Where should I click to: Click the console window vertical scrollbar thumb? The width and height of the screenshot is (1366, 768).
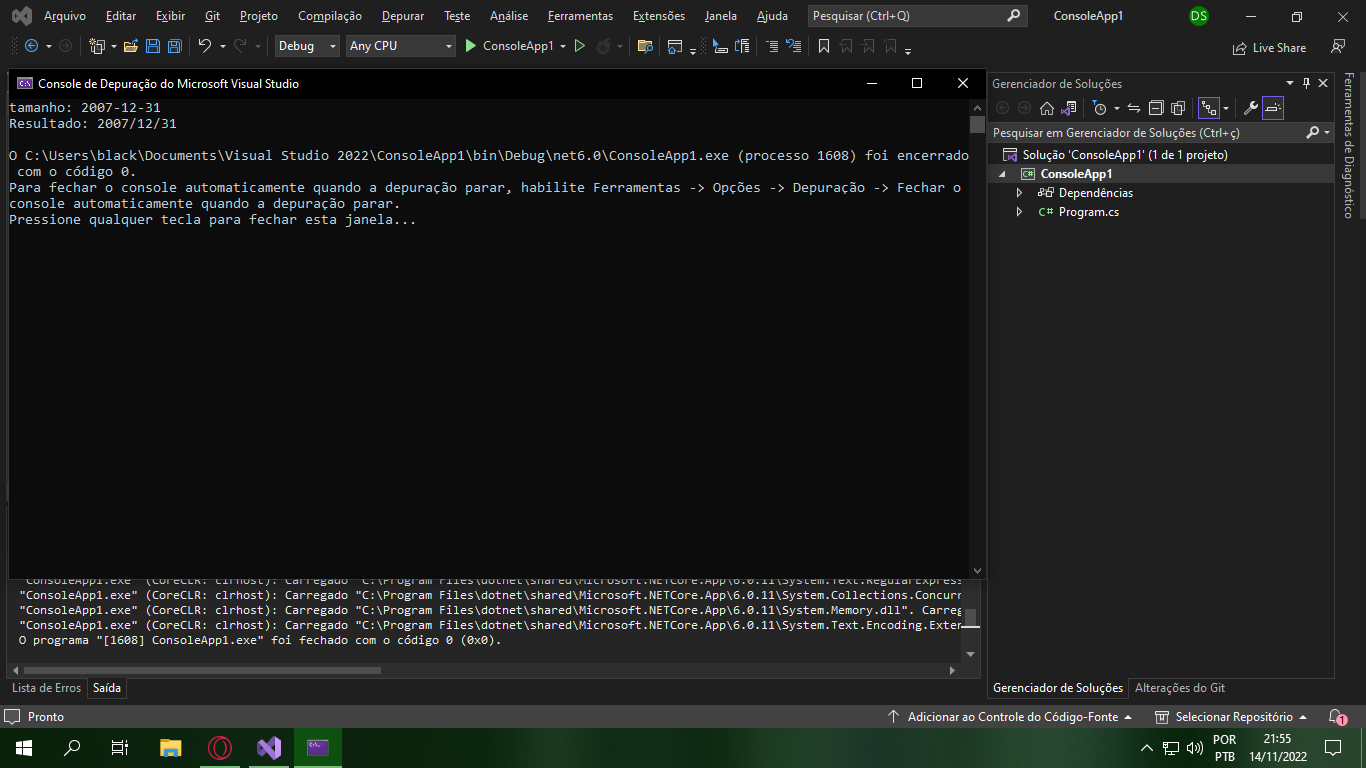click(x=977, y=124)
